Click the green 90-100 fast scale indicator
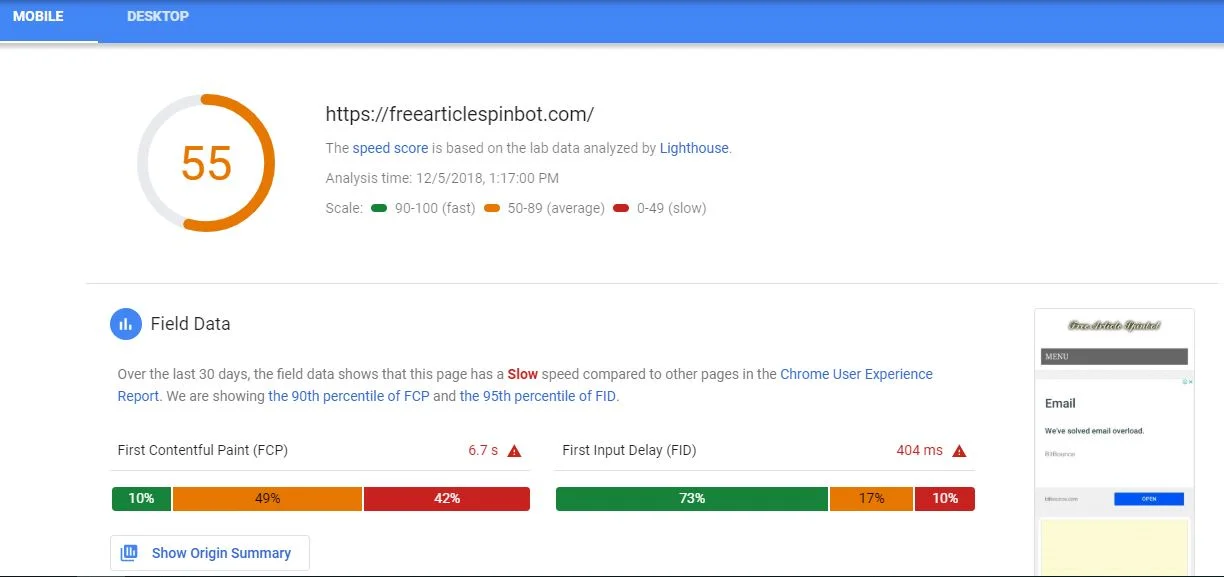The image size is (1224, 577). (x=381, y=208)
